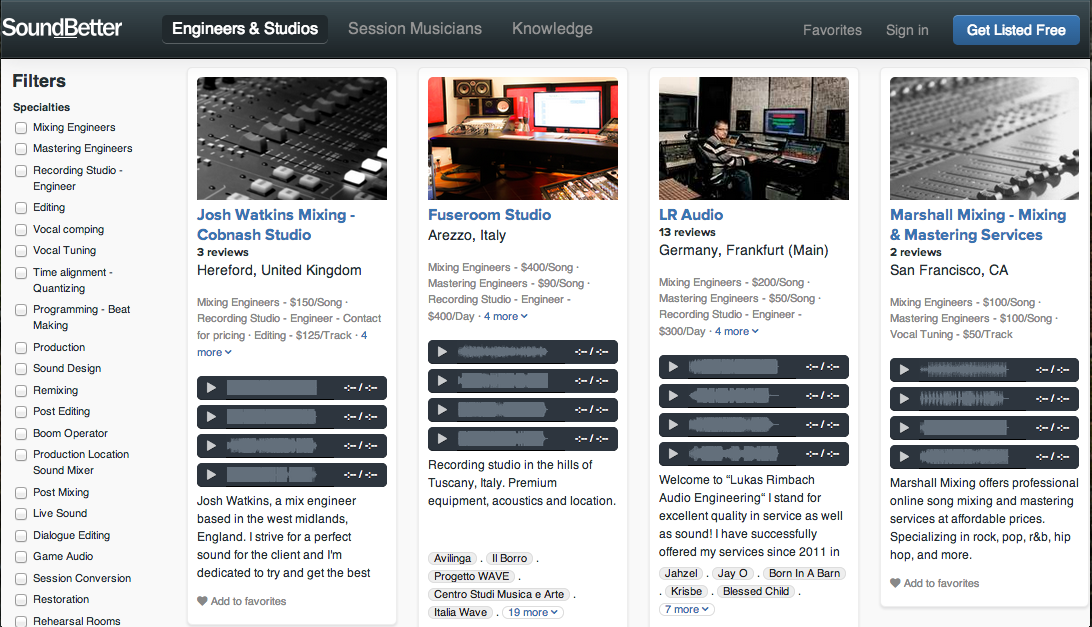Play the first Fuseroom Studio audio sample
This screenshot has width=1092, height=627.
coord(442,352)
